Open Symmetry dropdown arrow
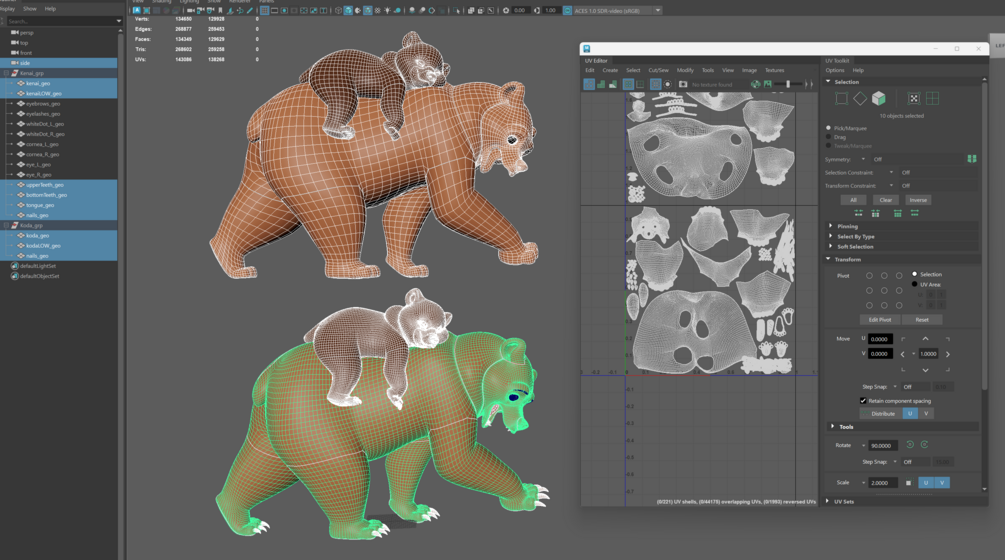The width and height of the screenshot is (1005, 560). click(x=863, y=159)
